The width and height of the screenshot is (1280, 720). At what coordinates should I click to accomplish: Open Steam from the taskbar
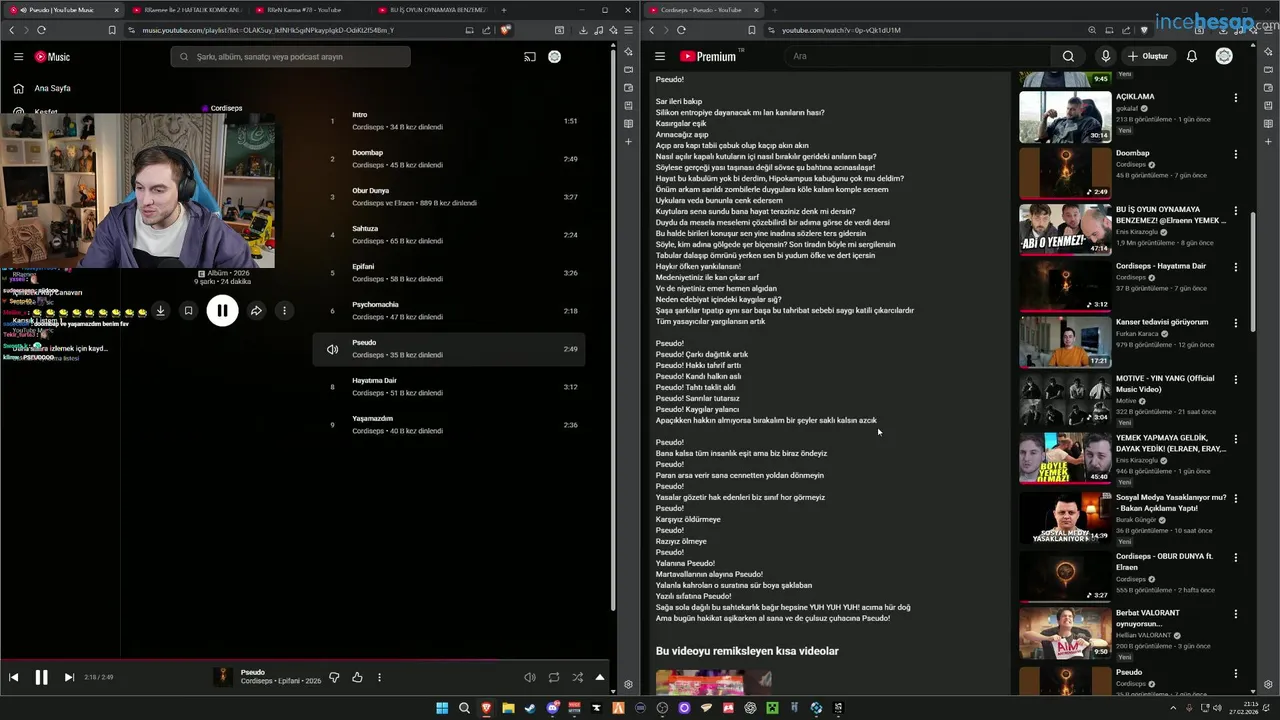click(530, 708)
